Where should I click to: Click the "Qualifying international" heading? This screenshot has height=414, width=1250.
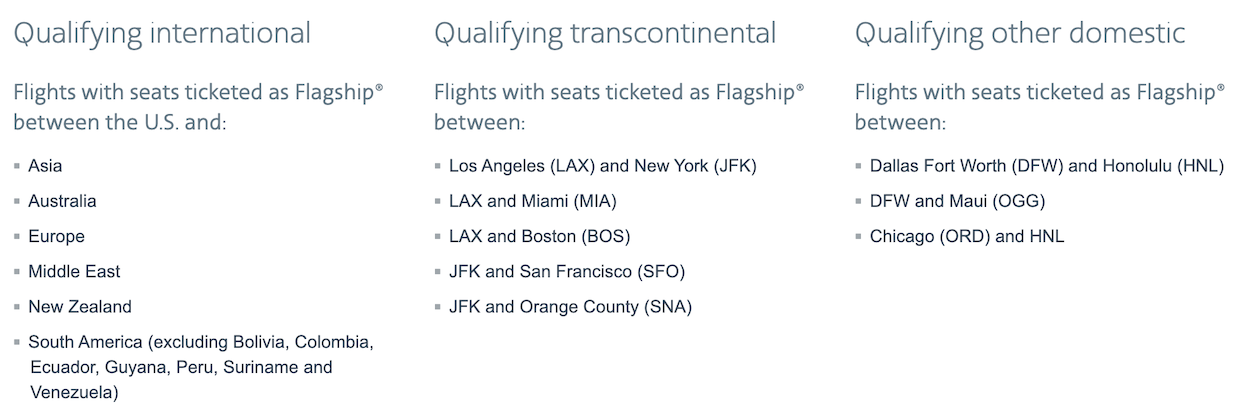pyautogui.click(x=162, y=34)
